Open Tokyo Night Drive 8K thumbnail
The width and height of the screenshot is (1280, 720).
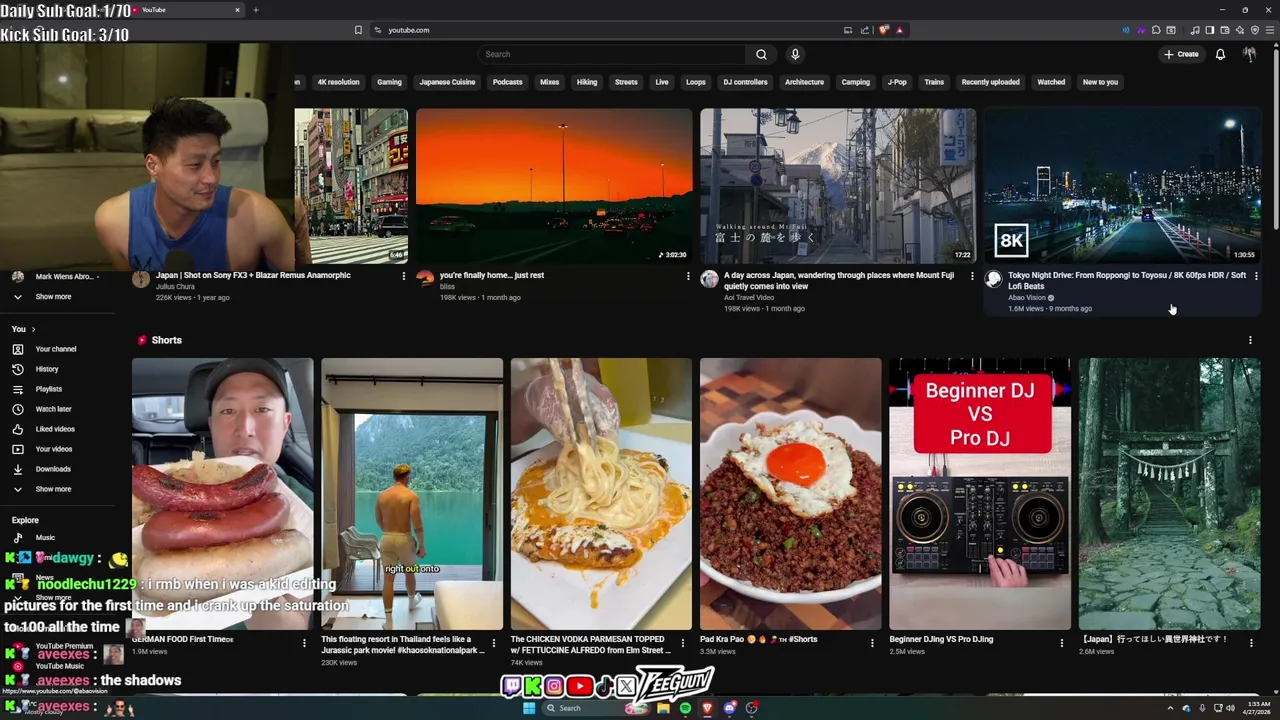1122,186
